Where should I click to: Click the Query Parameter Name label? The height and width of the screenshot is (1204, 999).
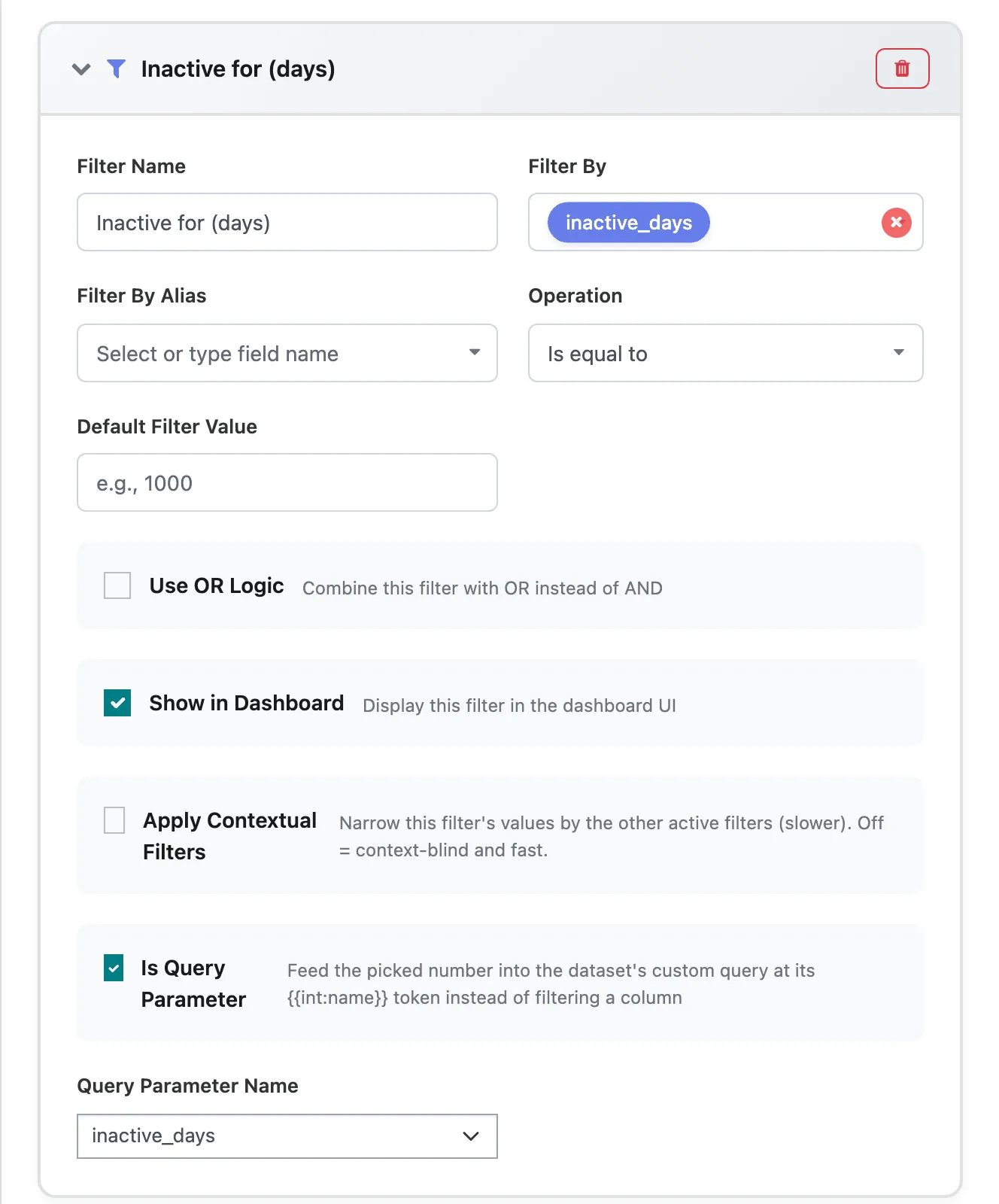point(188,1086)
